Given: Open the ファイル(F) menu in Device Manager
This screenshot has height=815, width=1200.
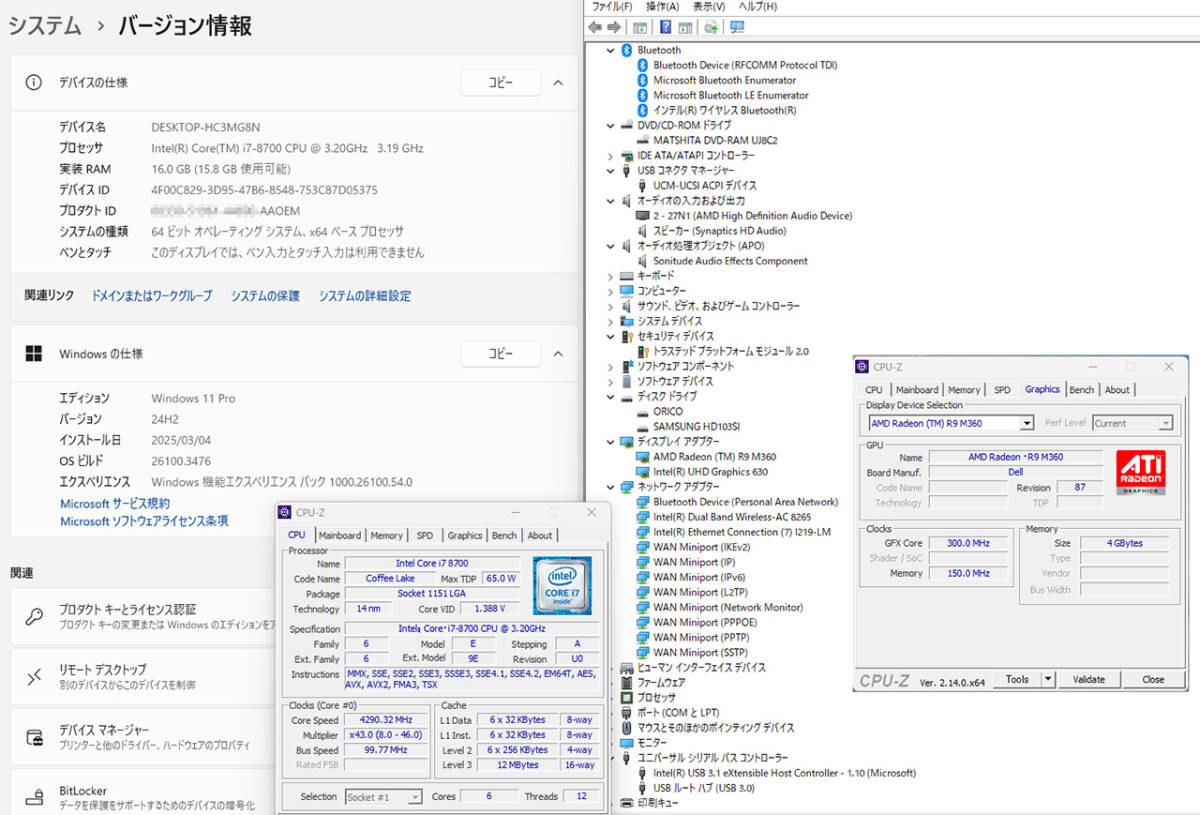Looking at the screenshot, I should point(612,6).
